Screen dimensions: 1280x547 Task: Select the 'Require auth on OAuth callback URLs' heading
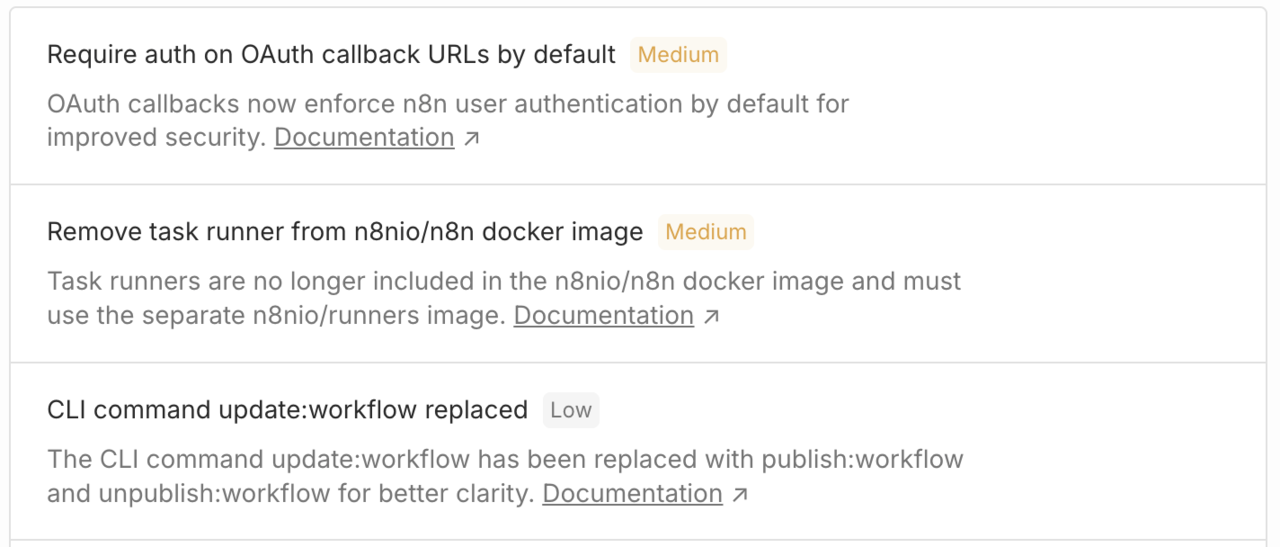331,55
